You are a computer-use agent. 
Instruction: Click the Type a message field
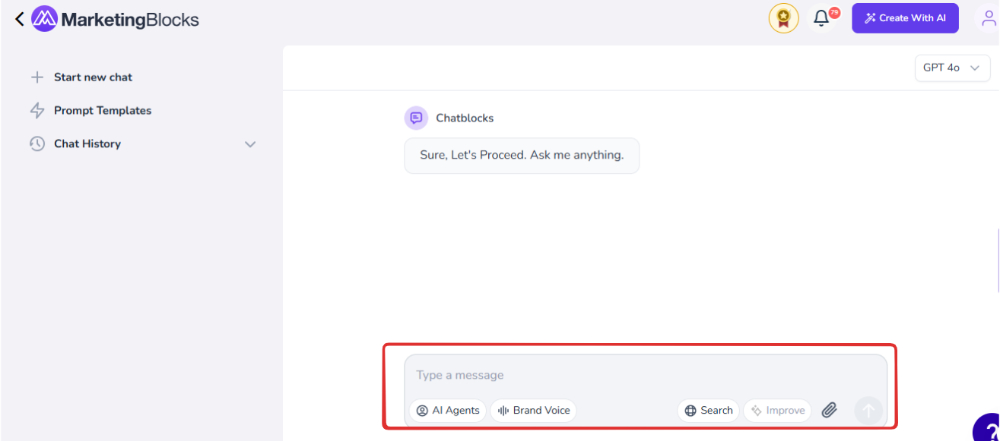coord(645,375)
